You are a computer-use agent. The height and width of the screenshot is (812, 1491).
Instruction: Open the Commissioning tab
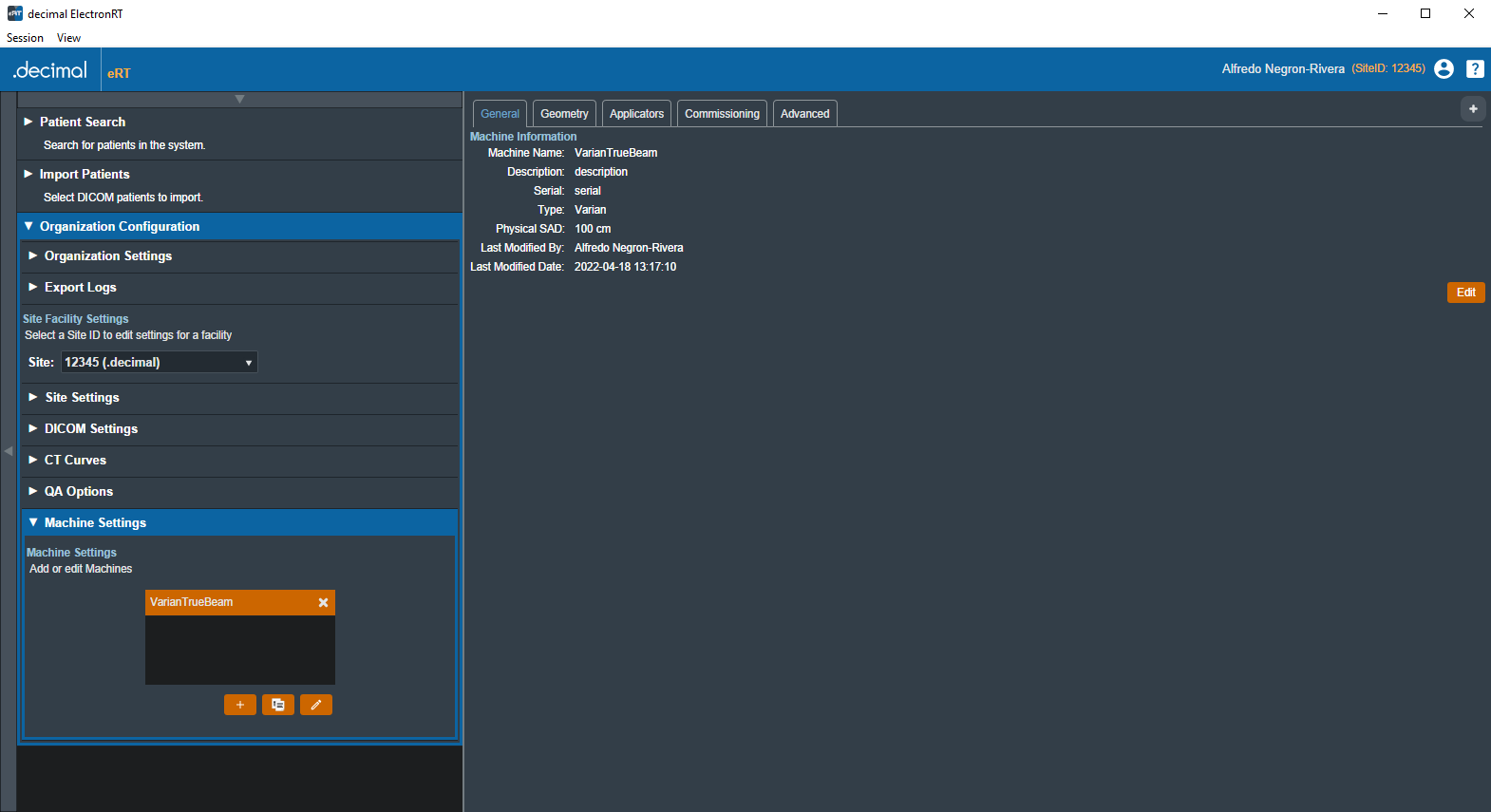coord(722,114)
